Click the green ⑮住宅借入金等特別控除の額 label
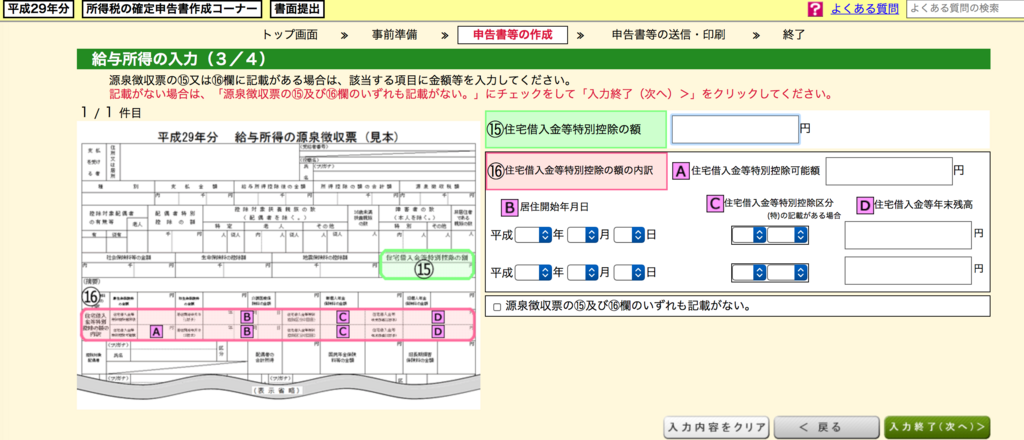The height and width of the screenshot is (440, 1024). click(575, 129)
